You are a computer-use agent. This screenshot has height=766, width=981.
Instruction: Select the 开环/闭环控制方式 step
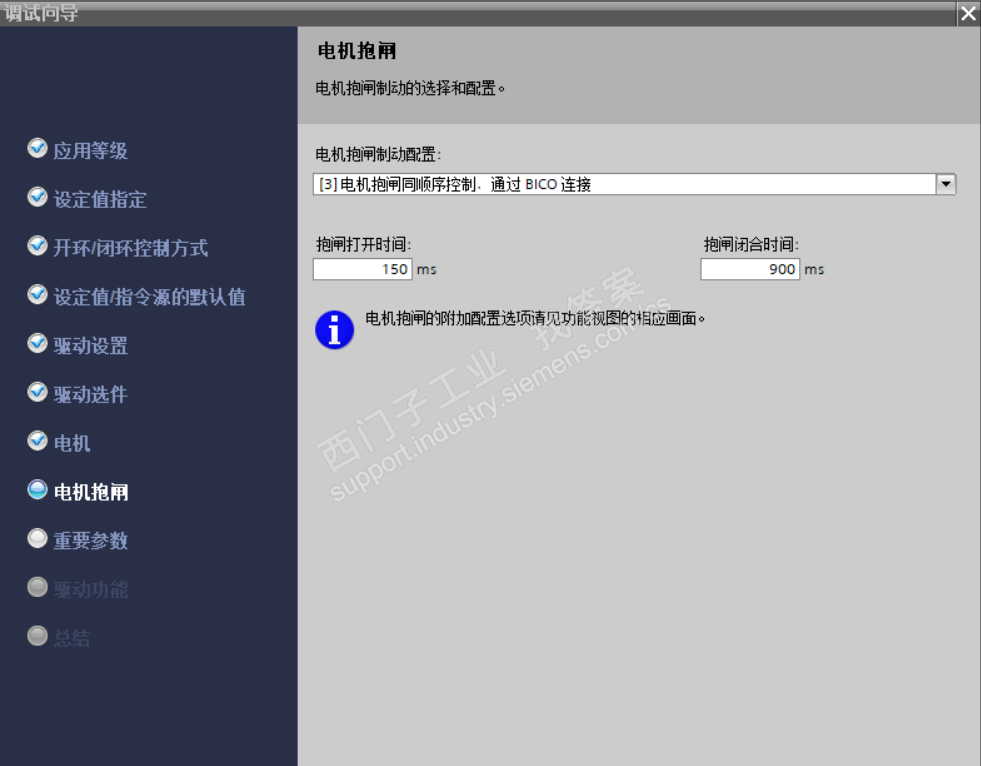pos(130,248)
